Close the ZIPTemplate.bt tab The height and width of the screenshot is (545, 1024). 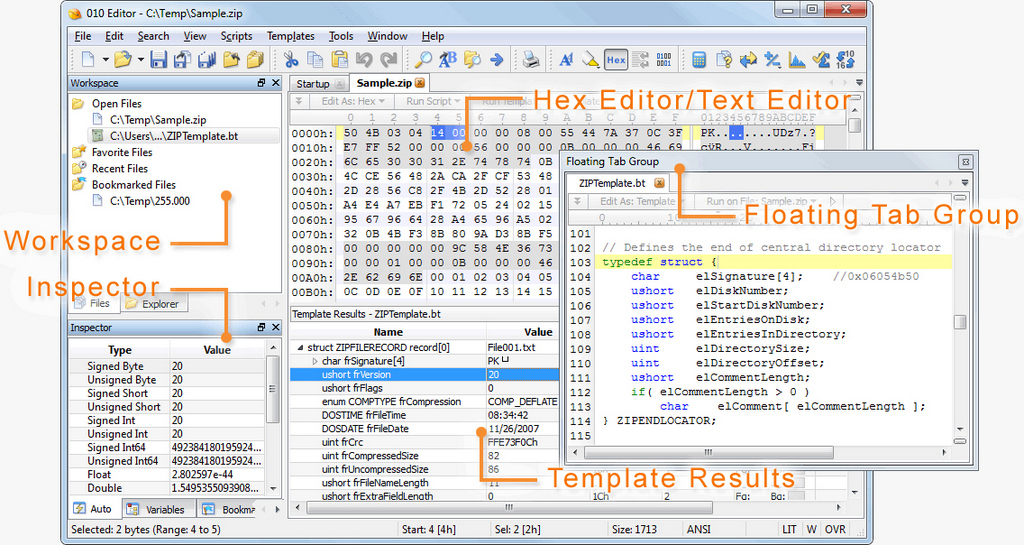click(660, 183)
